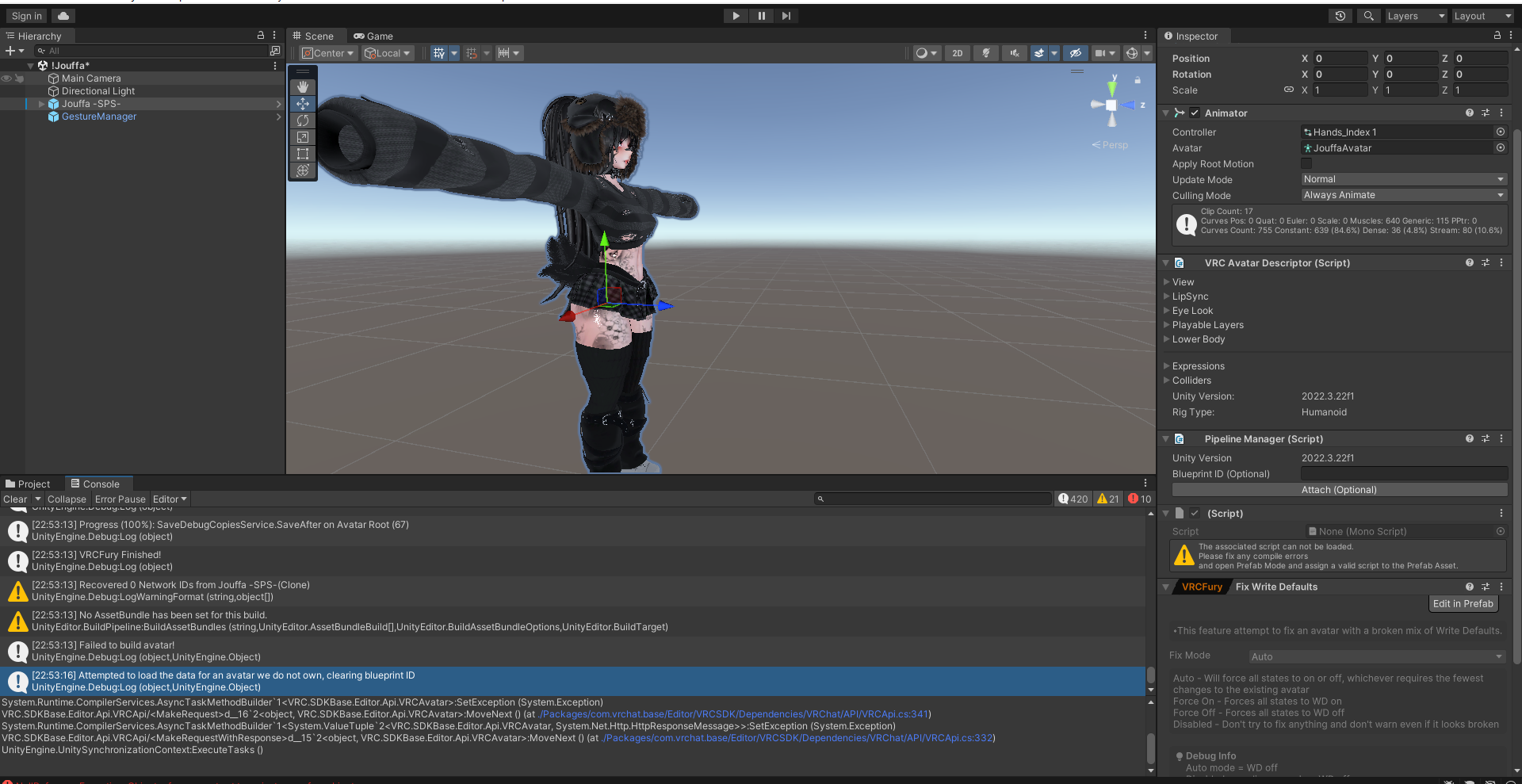The height and width of the screenshot is (784, 1522).
Task: Click the snap ruler increment icon
Action: [503, 53]
